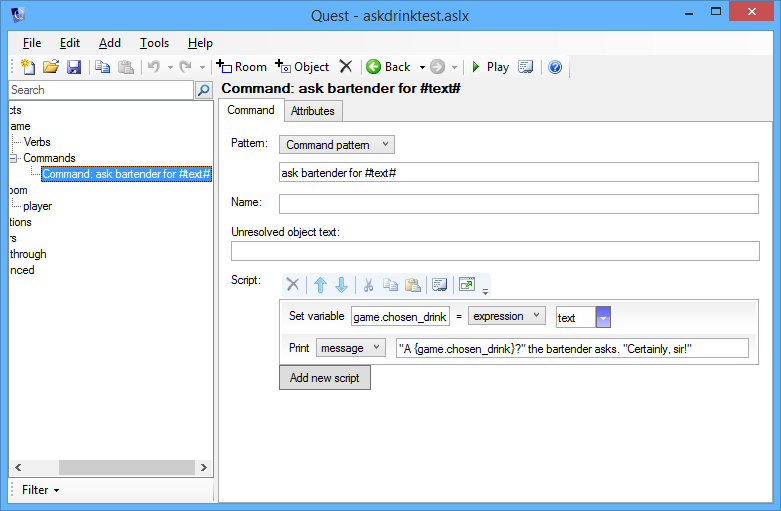Click the Name input field

click(518, 204)
